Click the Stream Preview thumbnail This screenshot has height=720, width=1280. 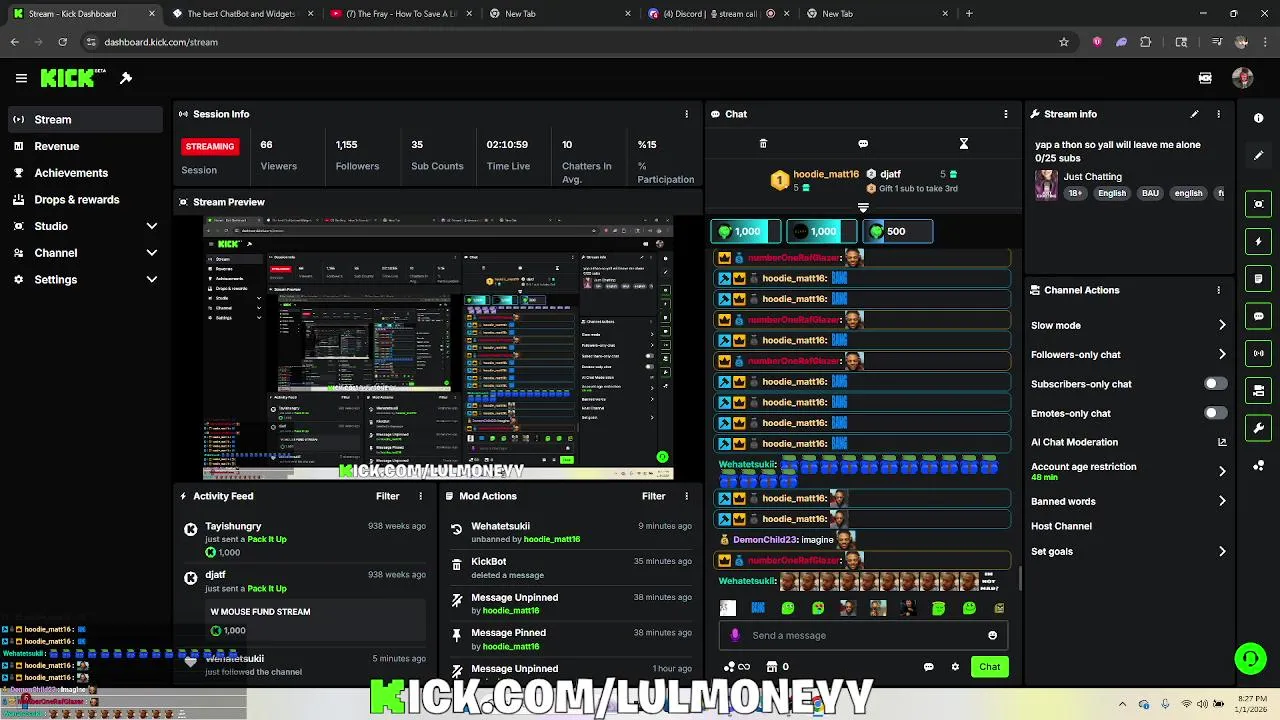coord(438,348)
